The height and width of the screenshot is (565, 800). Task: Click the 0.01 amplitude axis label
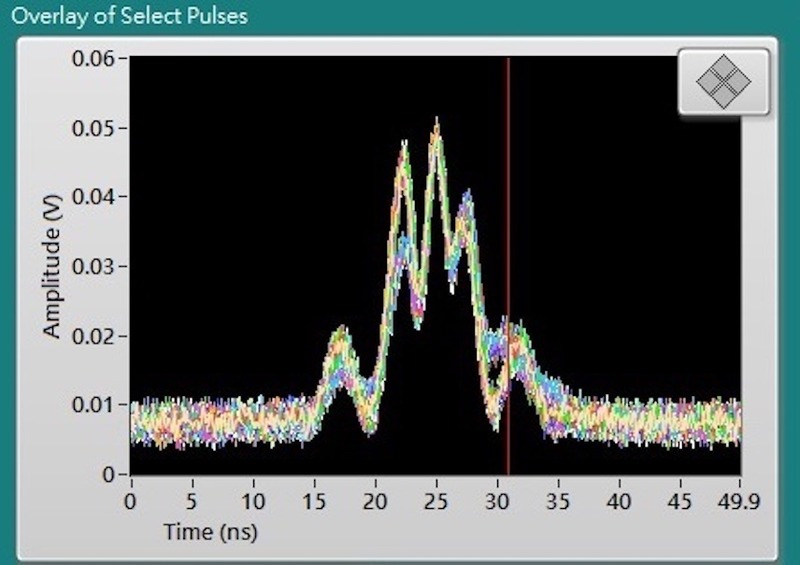93,405
